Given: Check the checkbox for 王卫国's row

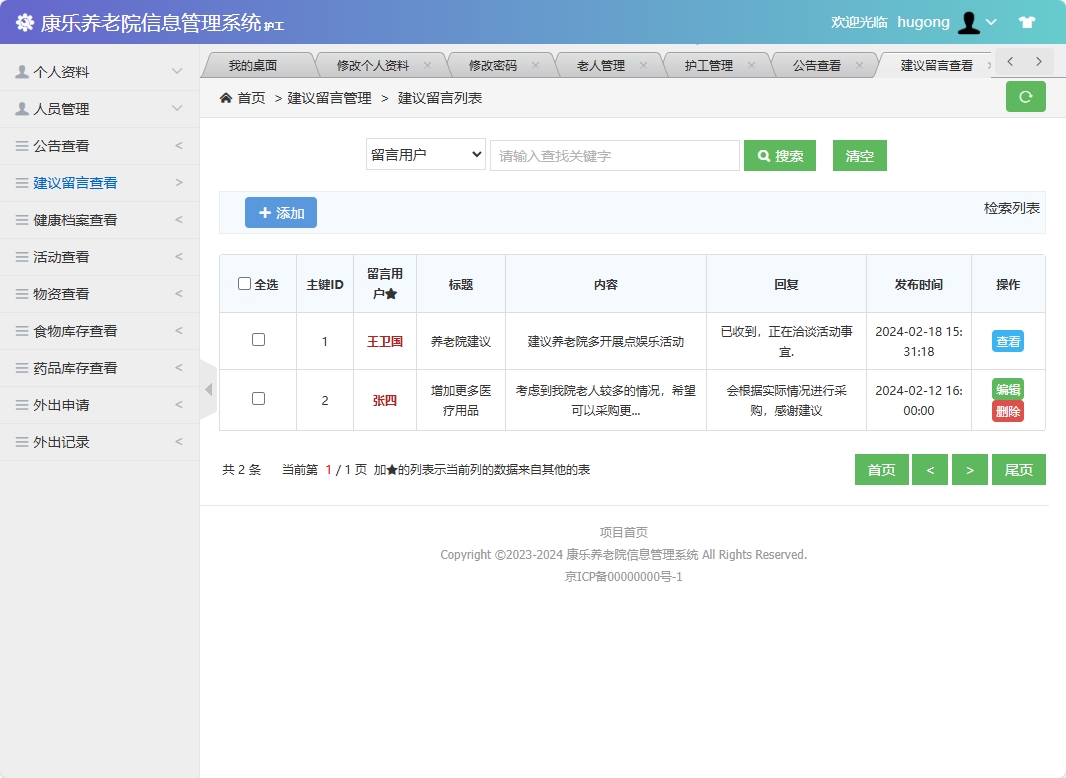Looking at the screenshot, I should (x=258, y=340).
